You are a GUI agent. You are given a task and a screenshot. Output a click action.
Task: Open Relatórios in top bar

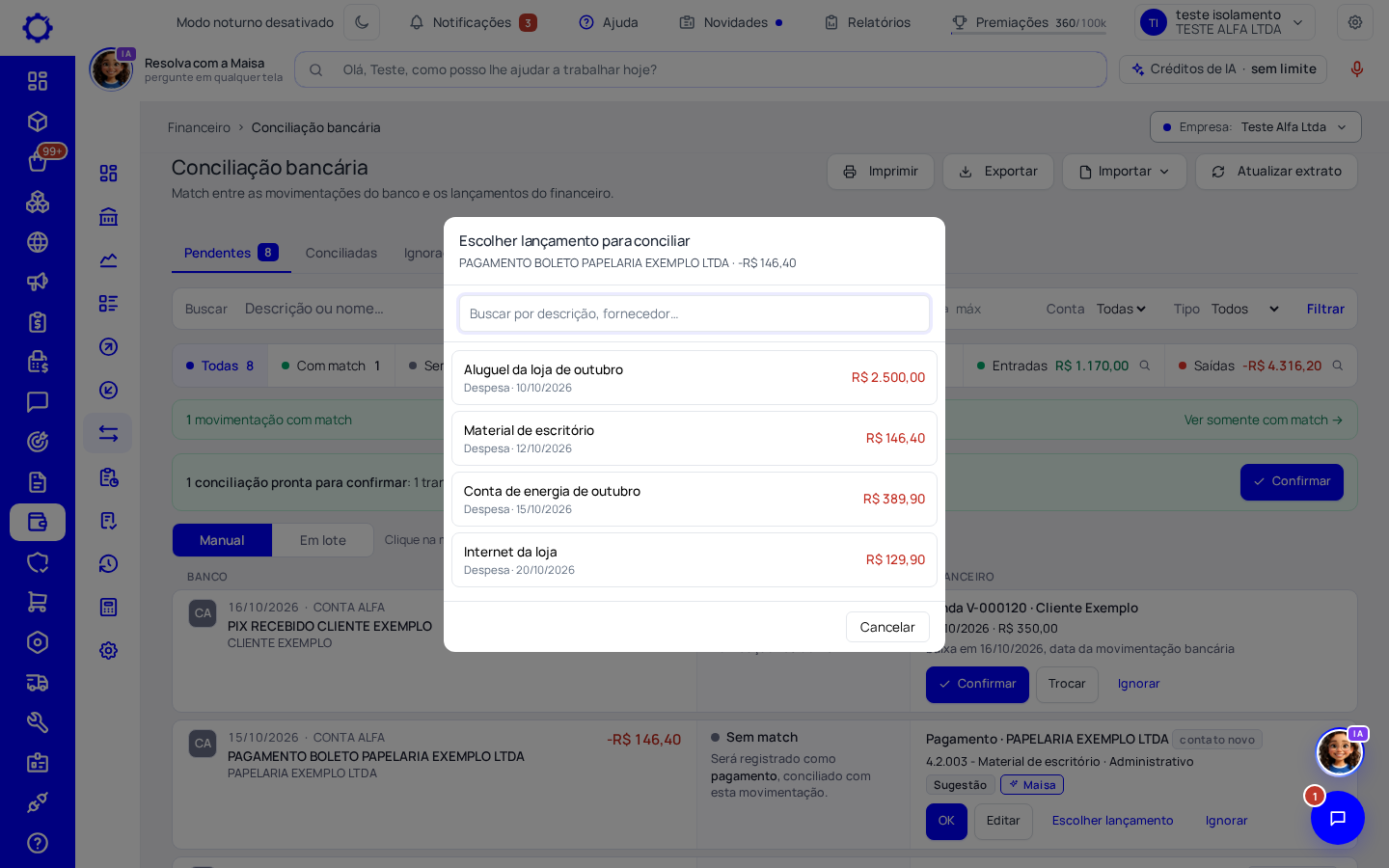coord(867,22)
